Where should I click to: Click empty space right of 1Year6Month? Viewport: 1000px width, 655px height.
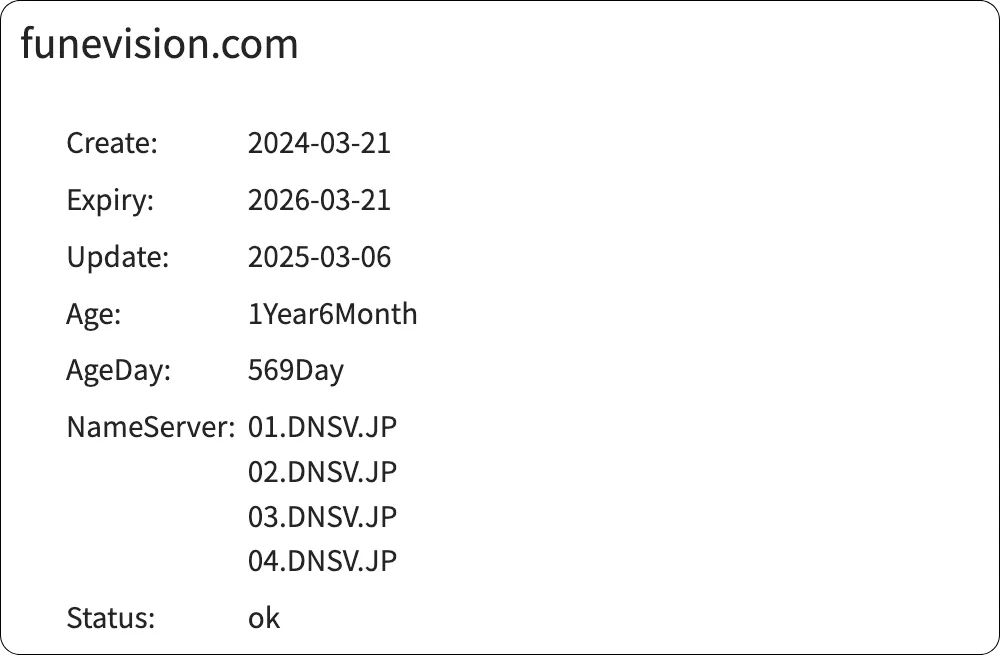coord(700,315)
